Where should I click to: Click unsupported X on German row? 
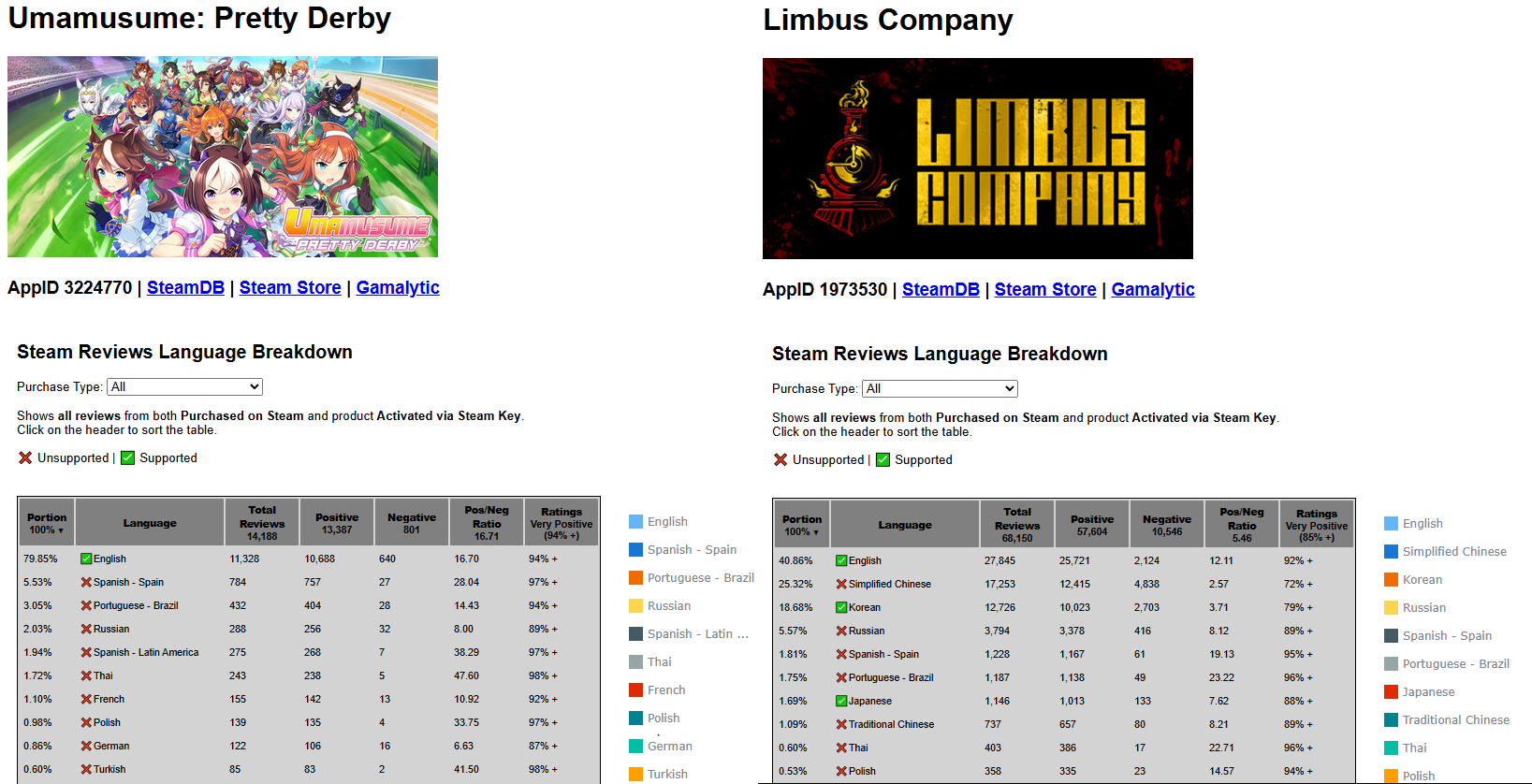(x=86, y=746)
